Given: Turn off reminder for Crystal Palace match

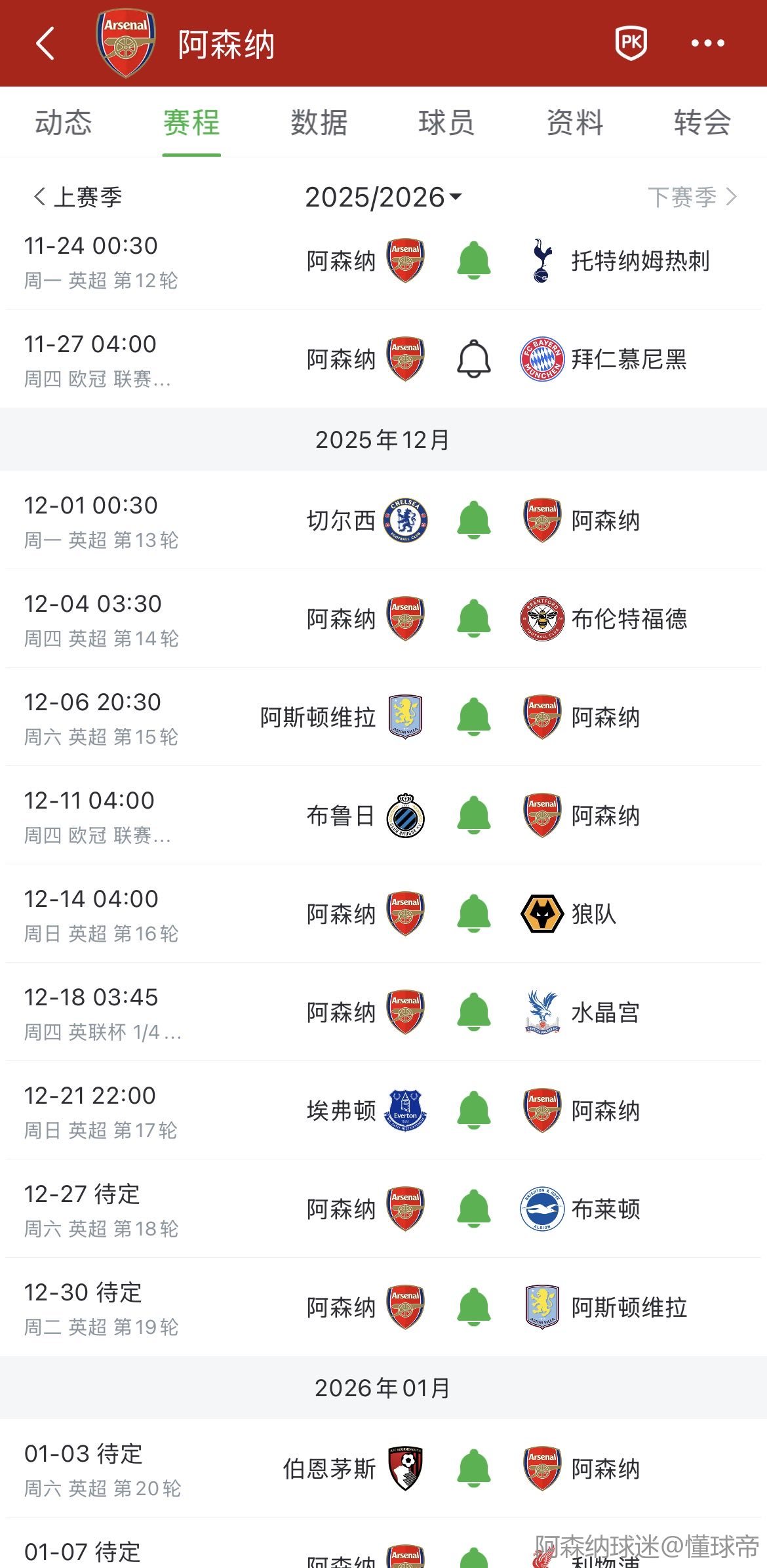Looking at the screenshot, I should click(x=473, y=1012).
